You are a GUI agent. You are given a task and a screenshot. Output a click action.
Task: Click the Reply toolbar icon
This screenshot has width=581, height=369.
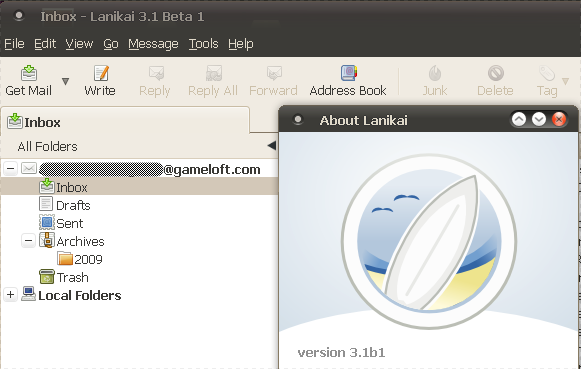[x=156, y=73]
